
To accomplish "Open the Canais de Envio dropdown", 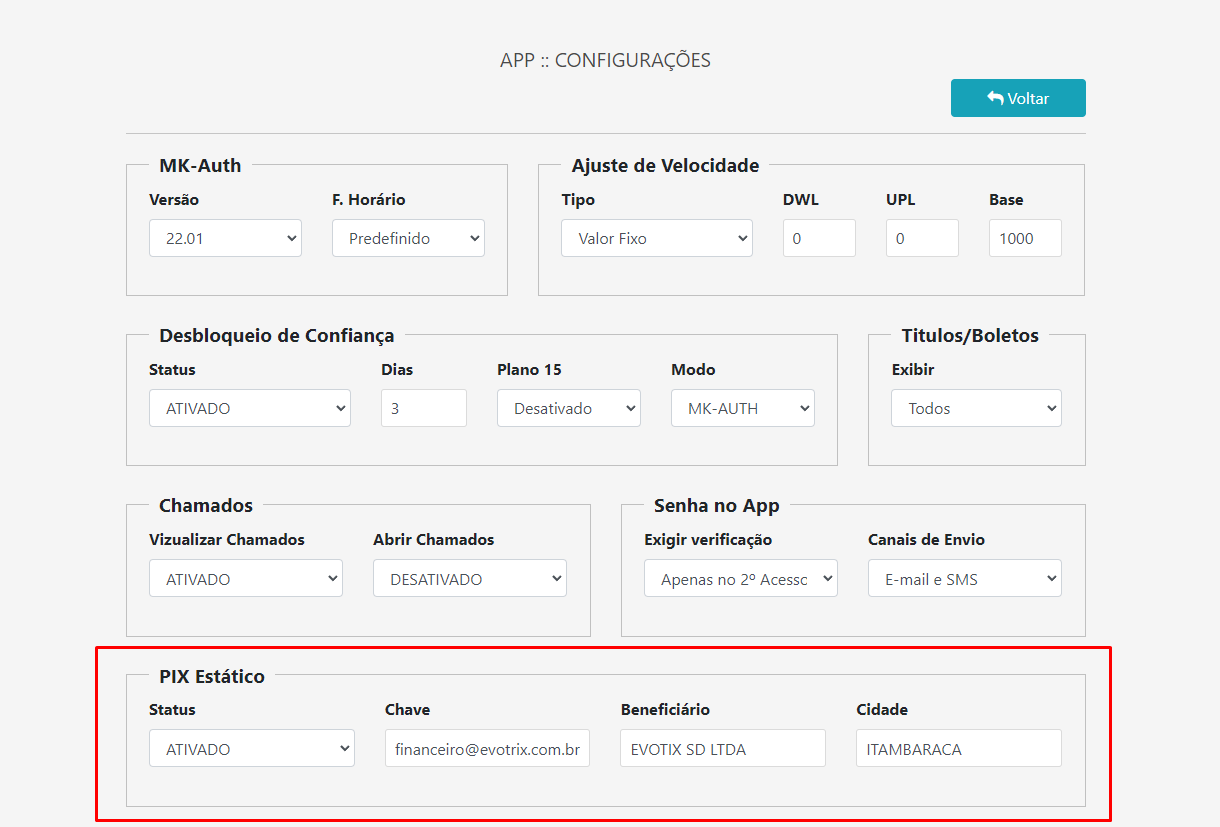I will [x=964, y=578].
